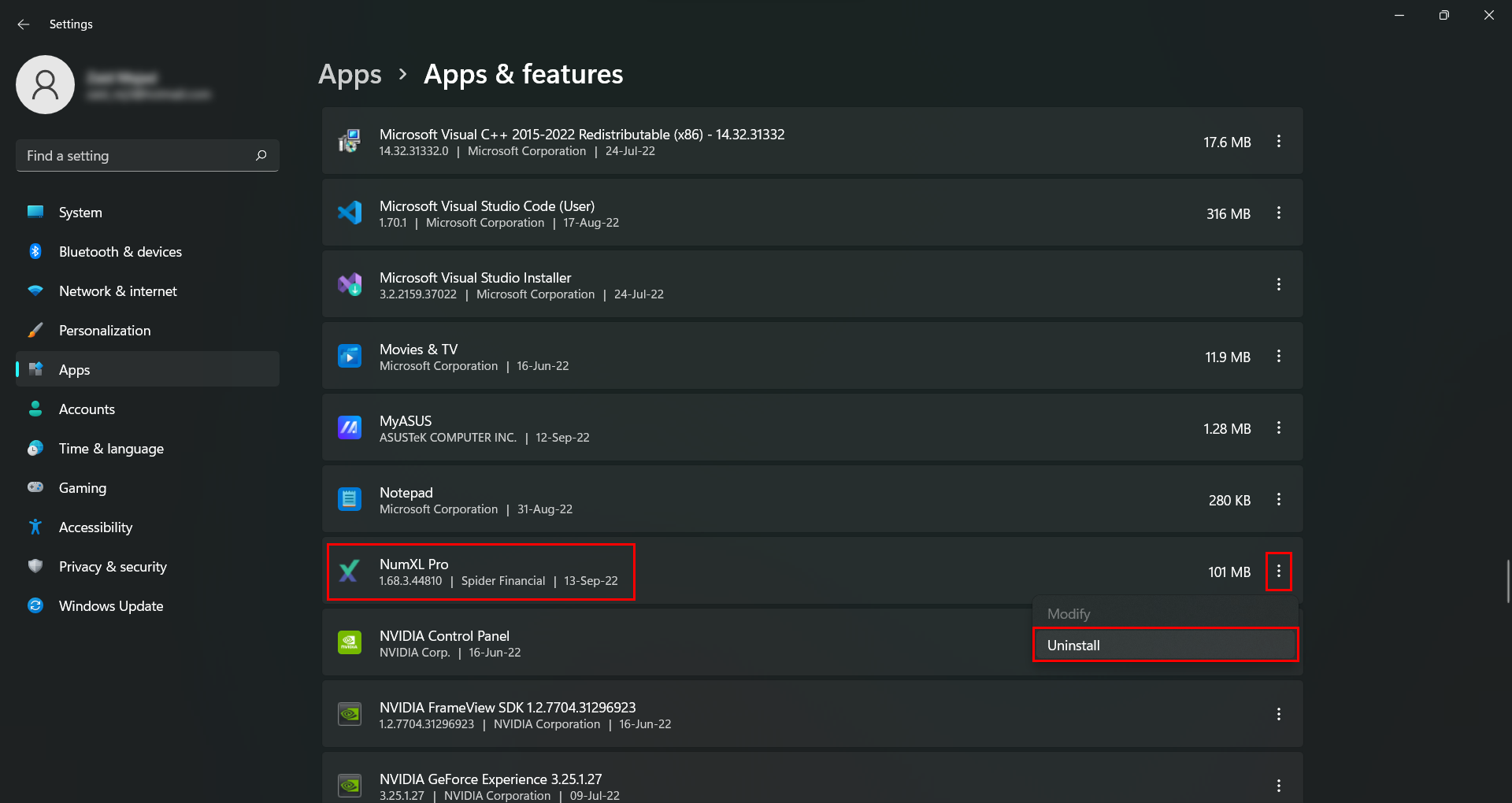Click the Visual Studio Installer app icon

(350, 284)
